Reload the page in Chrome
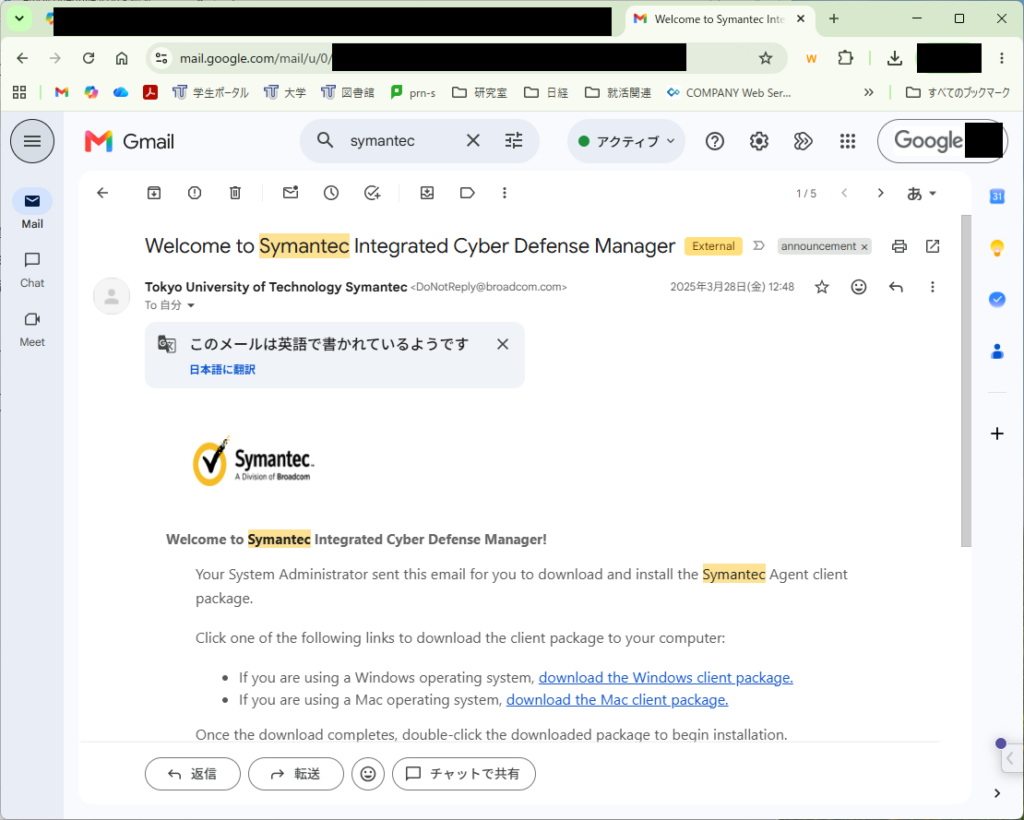Screen dimensions: 1024x820 [x=88, y=58]
